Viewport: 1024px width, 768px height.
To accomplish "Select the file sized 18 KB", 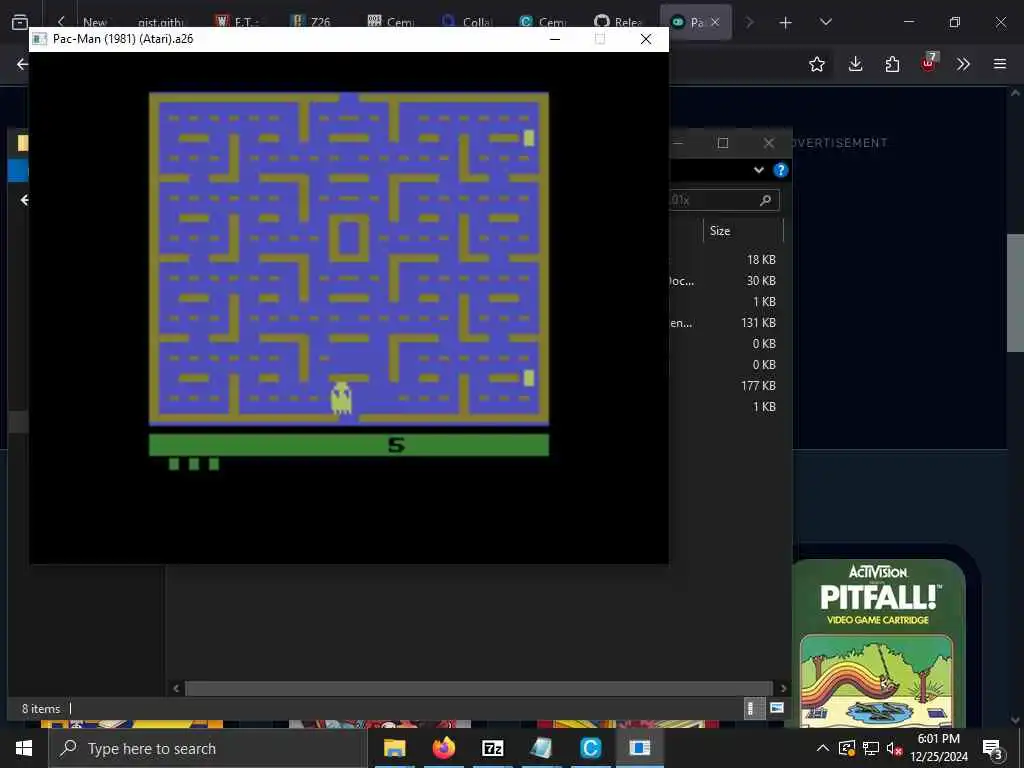I will (x=761, y=260).
